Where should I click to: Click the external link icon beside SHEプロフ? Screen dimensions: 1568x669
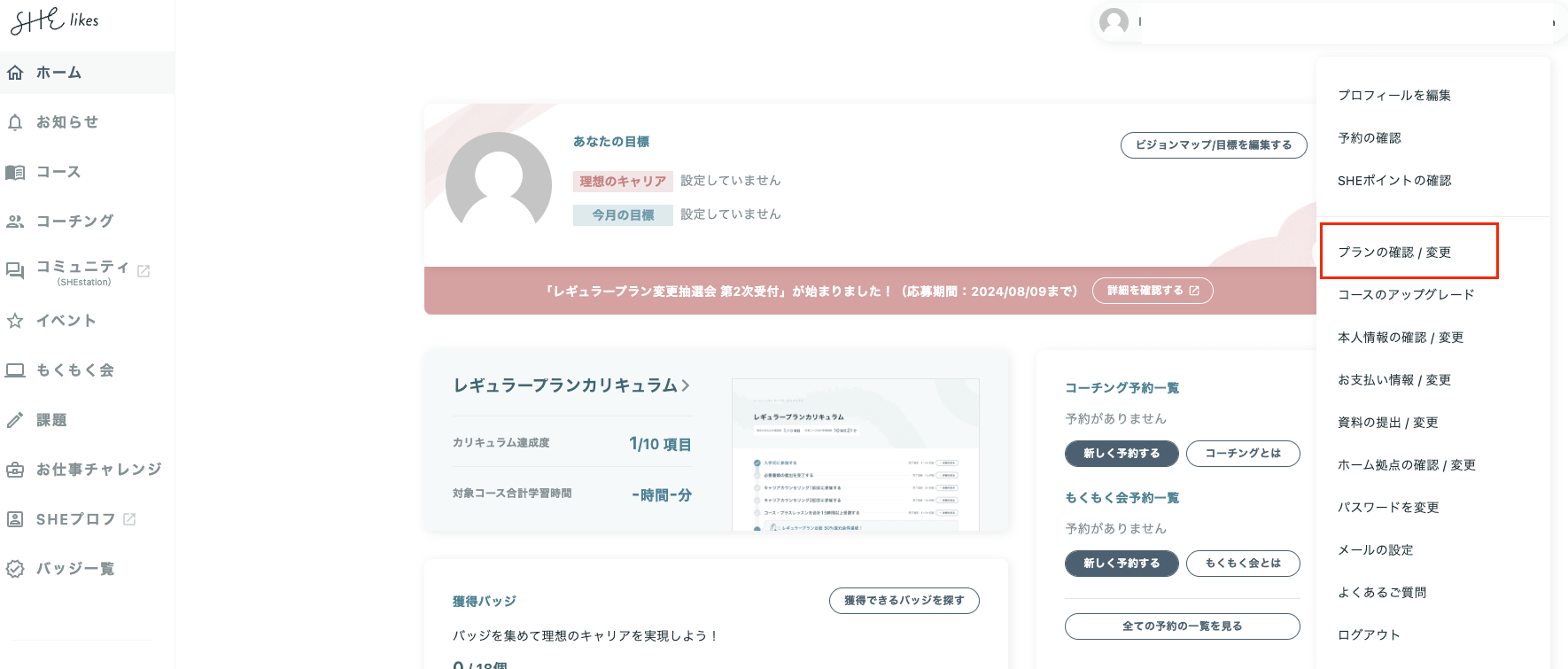(129, 519)
